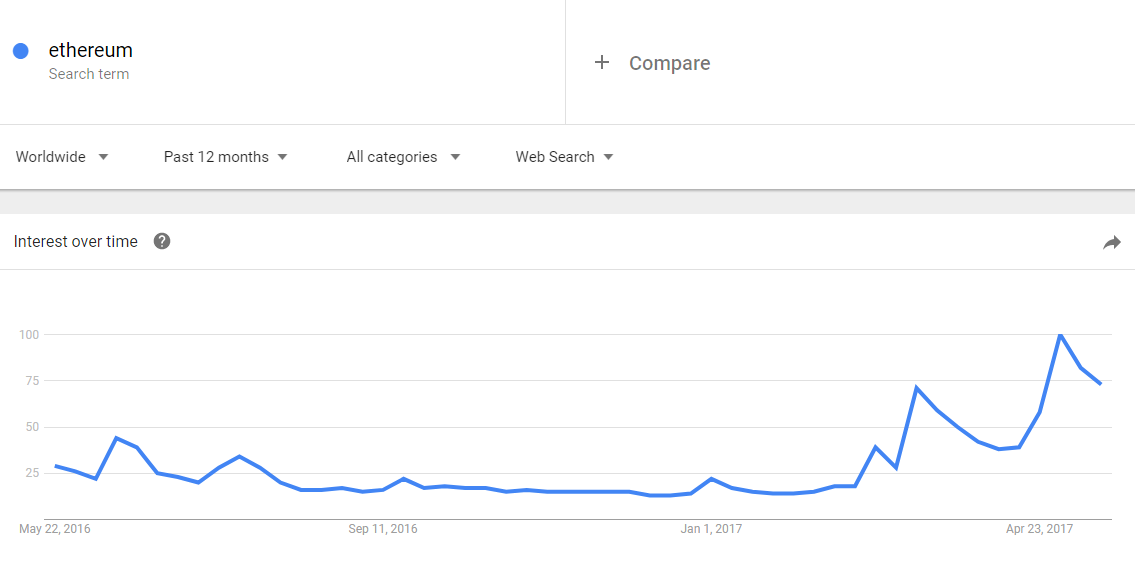Select the ethereum search term

coord(90,51)
